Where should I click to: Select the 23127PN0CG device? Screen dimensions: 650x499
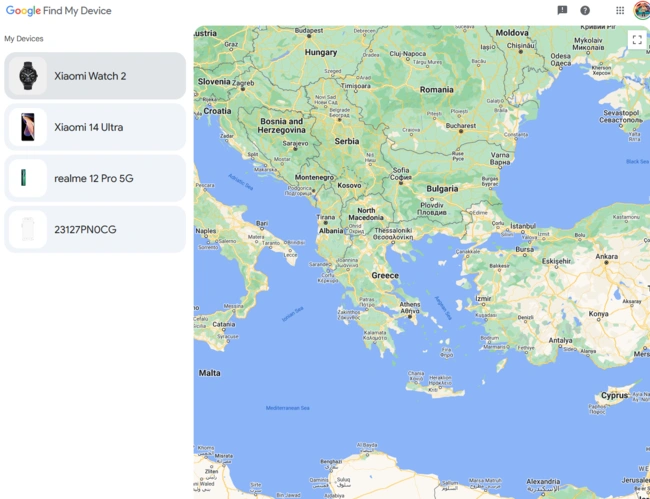[x=95, y=229]
